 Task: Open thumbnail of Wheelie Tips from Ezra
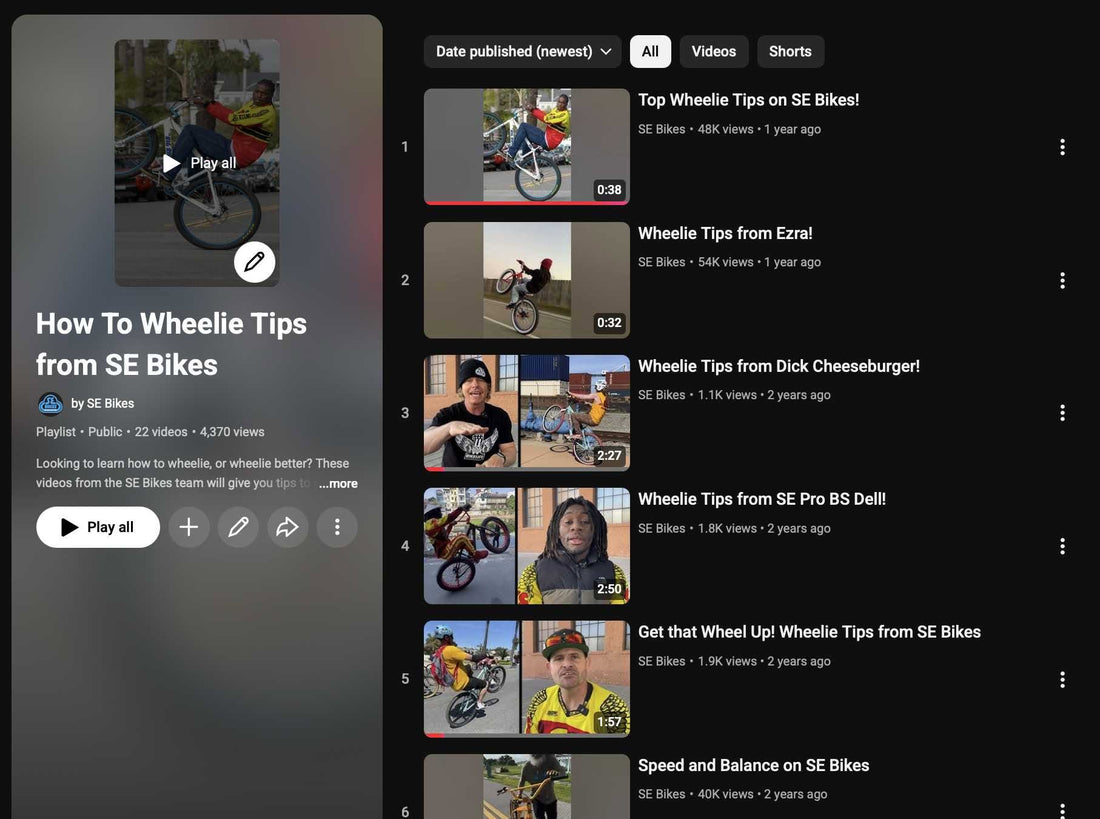pos(527,280)
